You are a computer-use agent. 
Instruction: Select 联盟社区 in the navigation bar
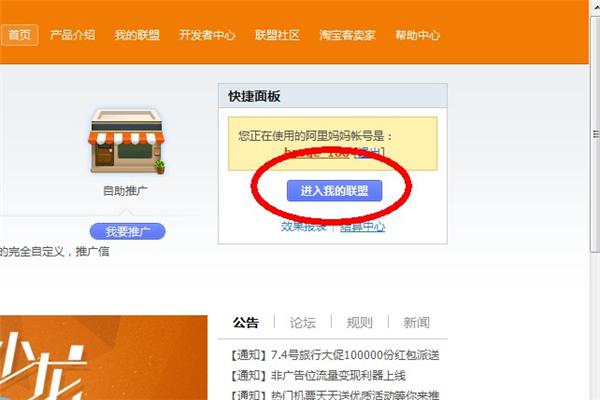tap(277, 35)
